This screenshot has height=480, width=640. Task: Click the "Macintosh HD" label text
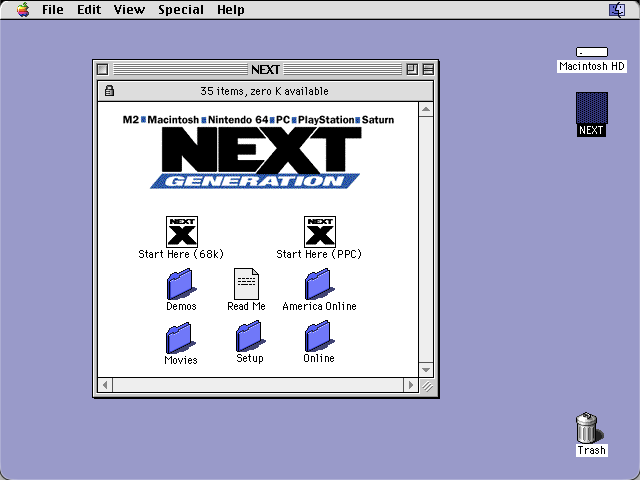point(591,66)
